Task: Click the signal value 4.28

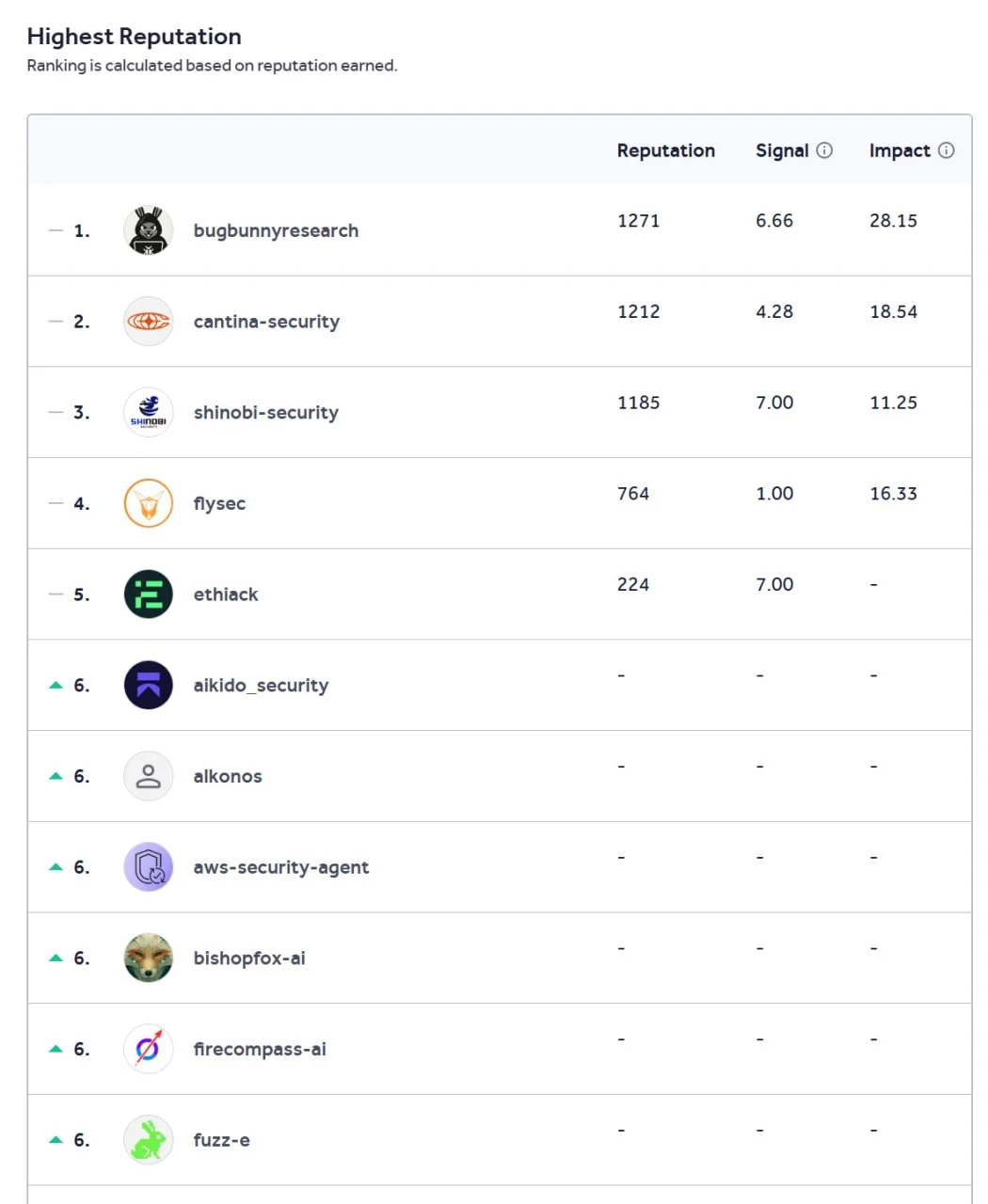Action: 774,311
